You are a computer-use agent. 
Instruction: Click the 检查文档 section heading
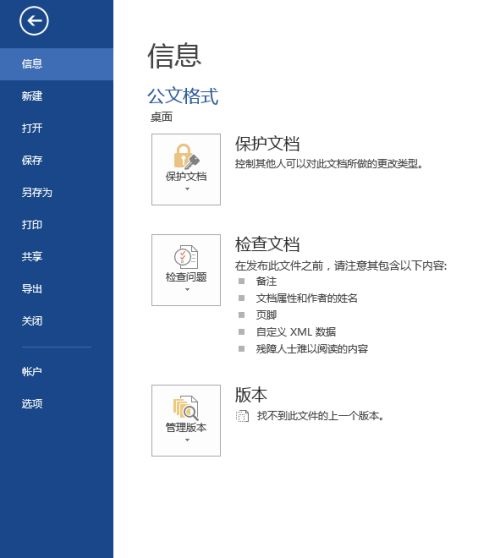267,244
